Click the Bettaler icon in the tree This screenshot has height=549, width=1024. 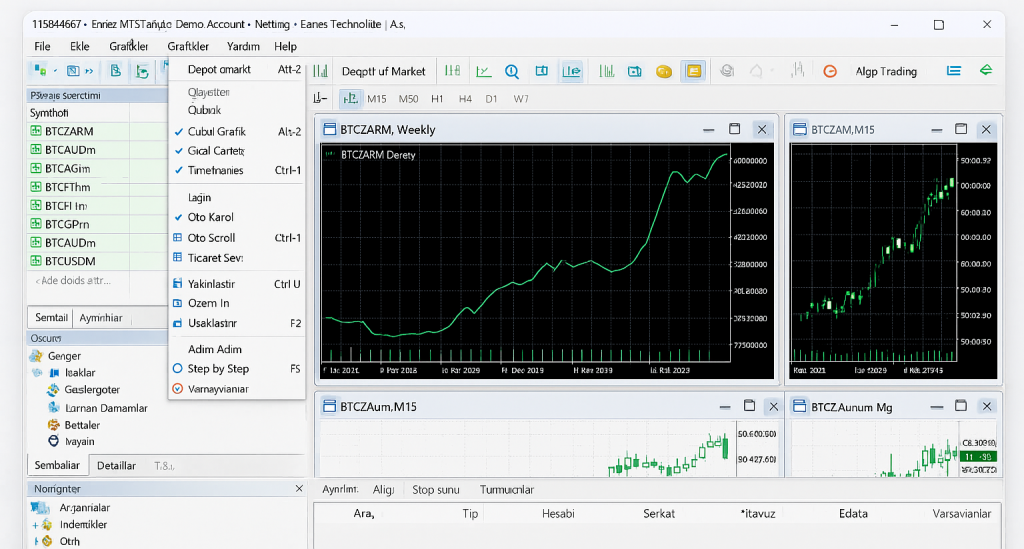(54, 425)
